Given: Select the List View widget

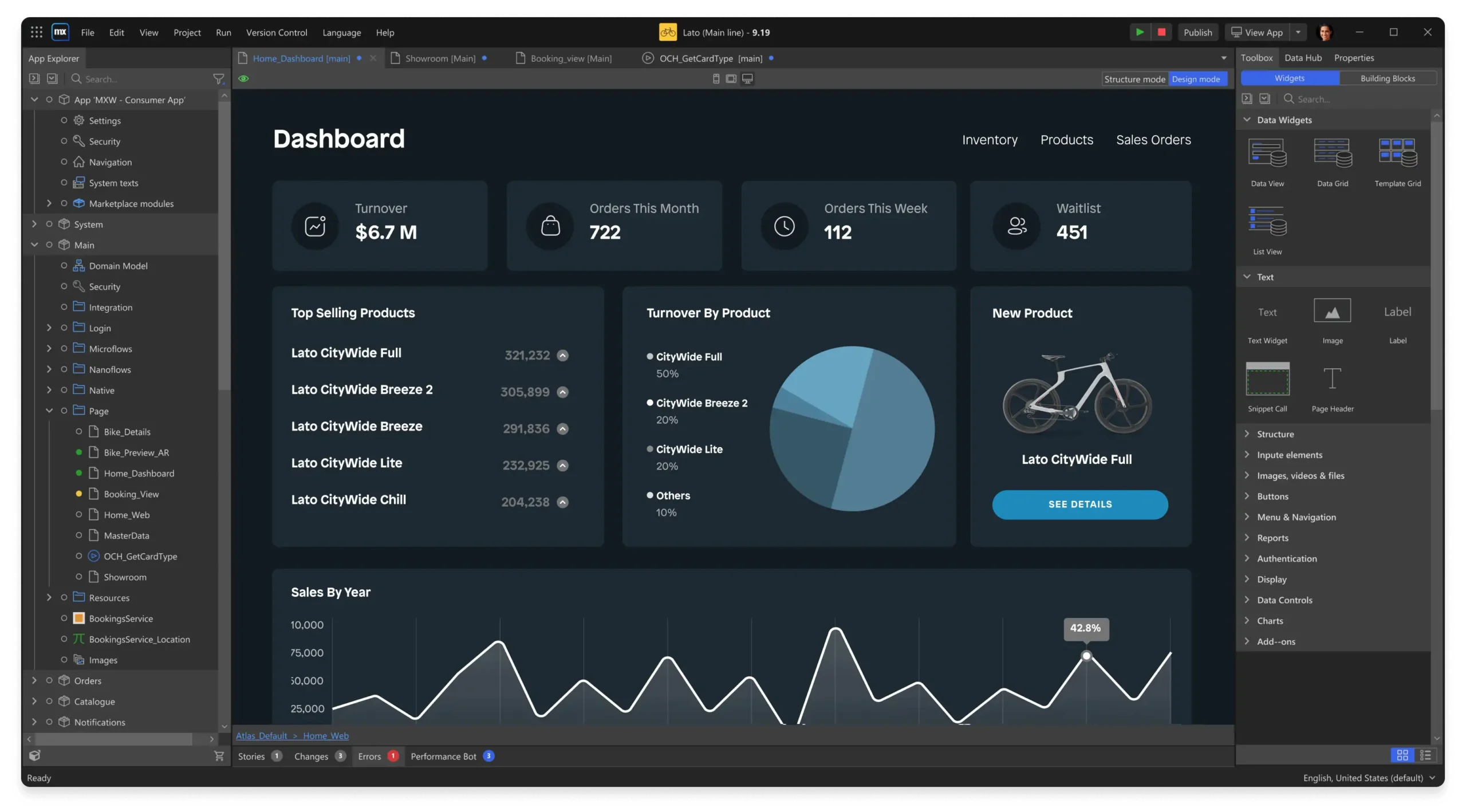Looking at the screenshot, I should [1267, 224].
